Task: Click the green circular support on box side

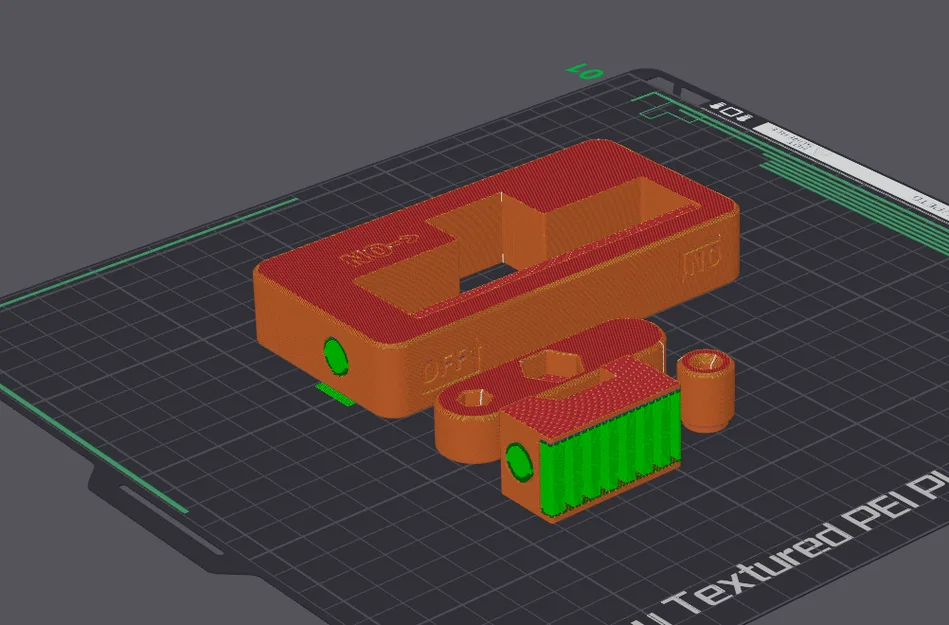Action: point(335,355)
